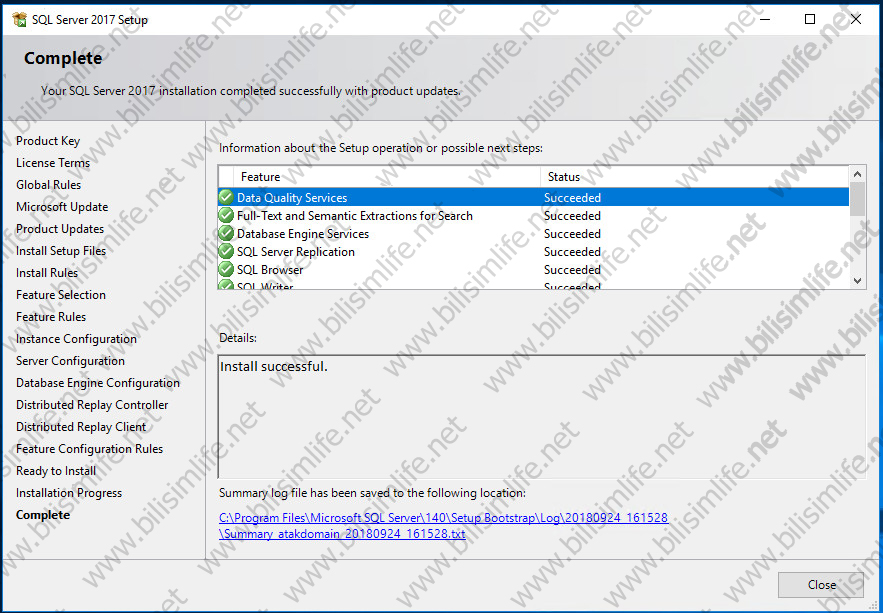Select Full-Text and Semantic Extractions for Search row

[x=533, y=216]
